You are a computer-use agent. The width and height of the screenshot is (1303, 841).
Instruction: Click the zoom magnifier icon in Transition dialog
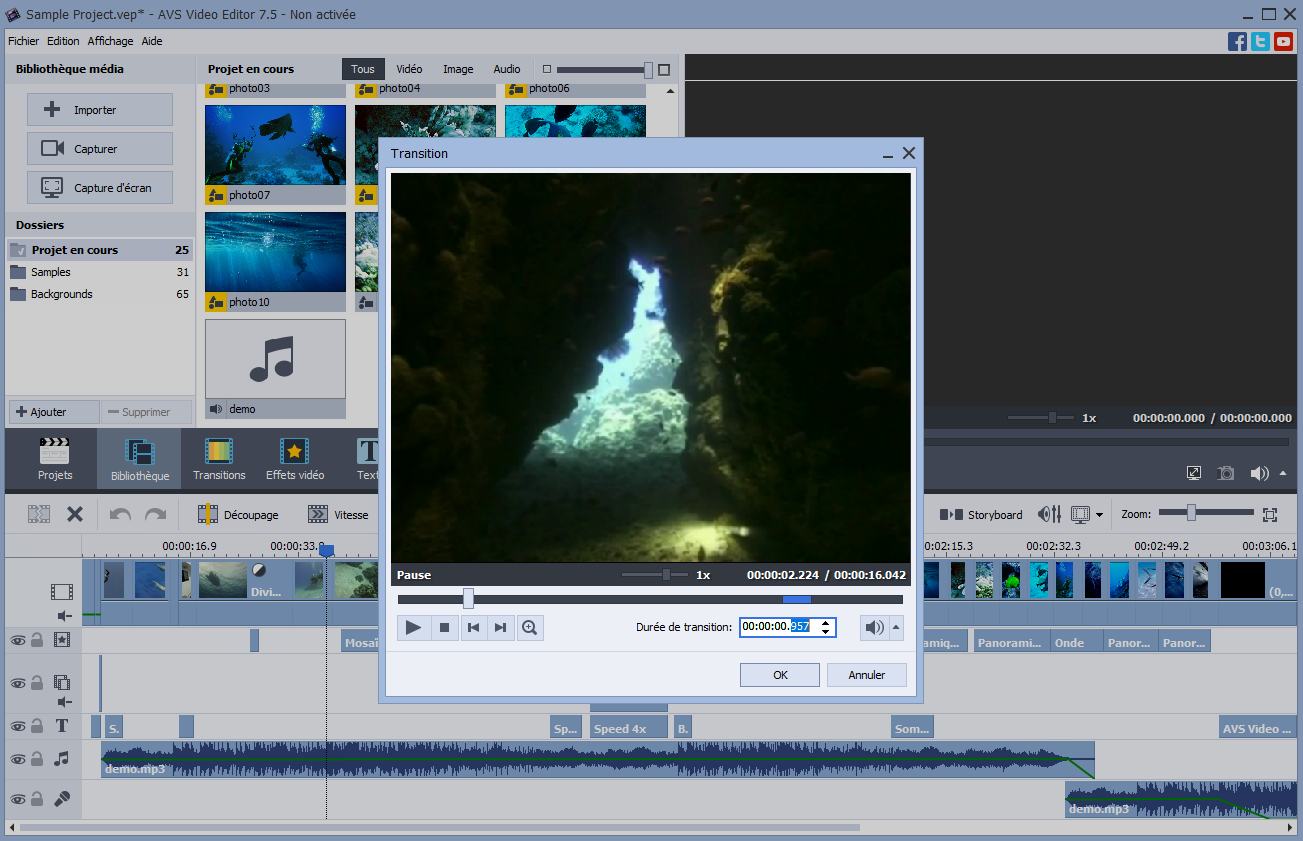tap(530, 628)
